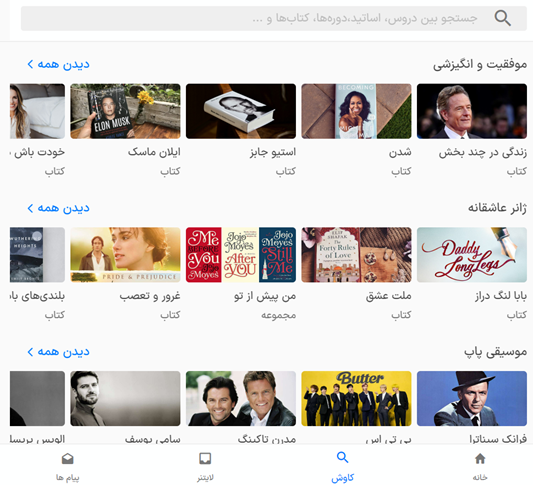Open زندگی در چند بخش thumbnail

tap(472, 111)
